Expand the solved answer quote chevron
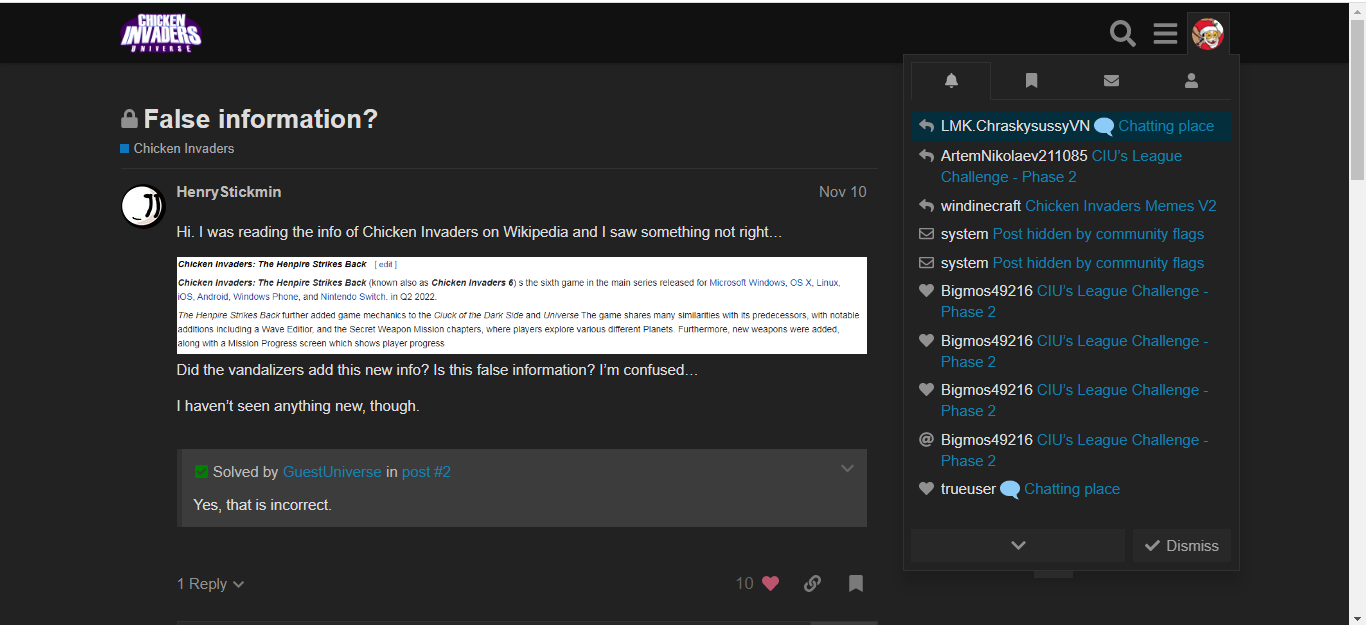 point(847,469)
